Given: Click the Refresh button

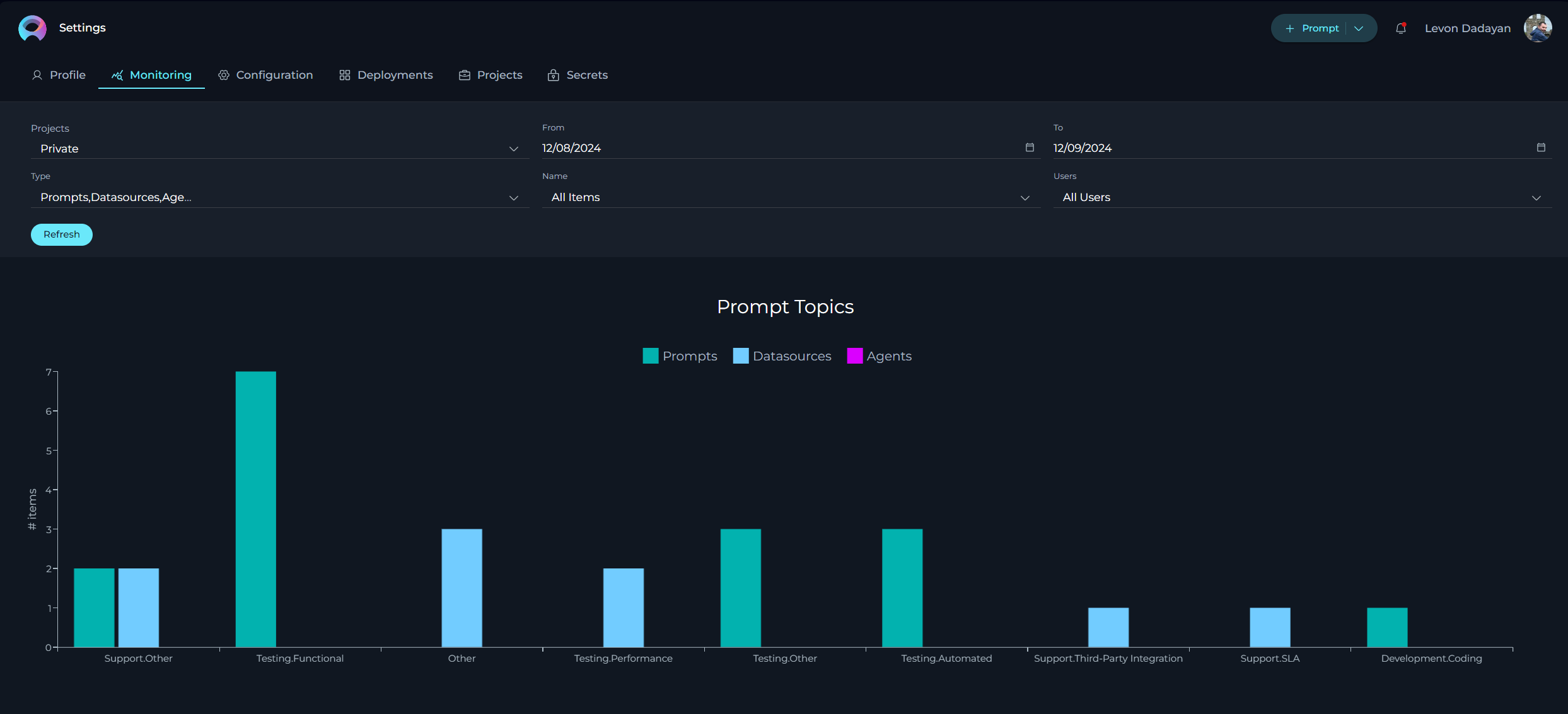Looking at the screenshot, I should coord(62,234).
